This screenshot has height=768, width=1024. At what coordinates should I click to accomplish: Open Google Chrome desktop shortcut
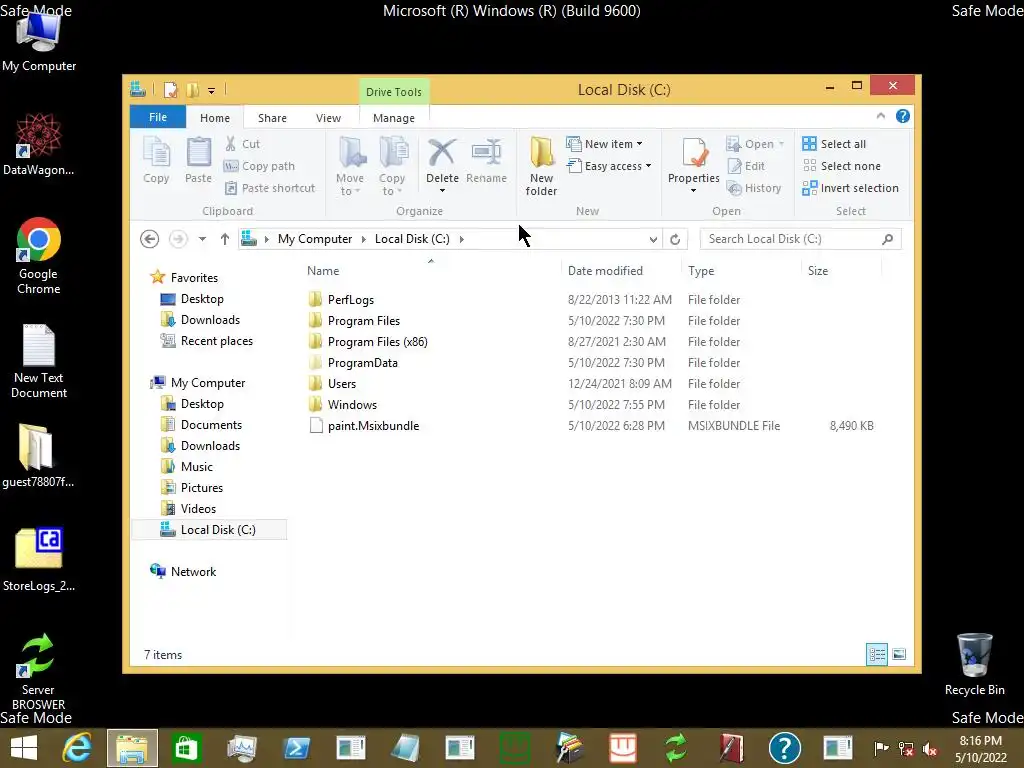[39, 256]
